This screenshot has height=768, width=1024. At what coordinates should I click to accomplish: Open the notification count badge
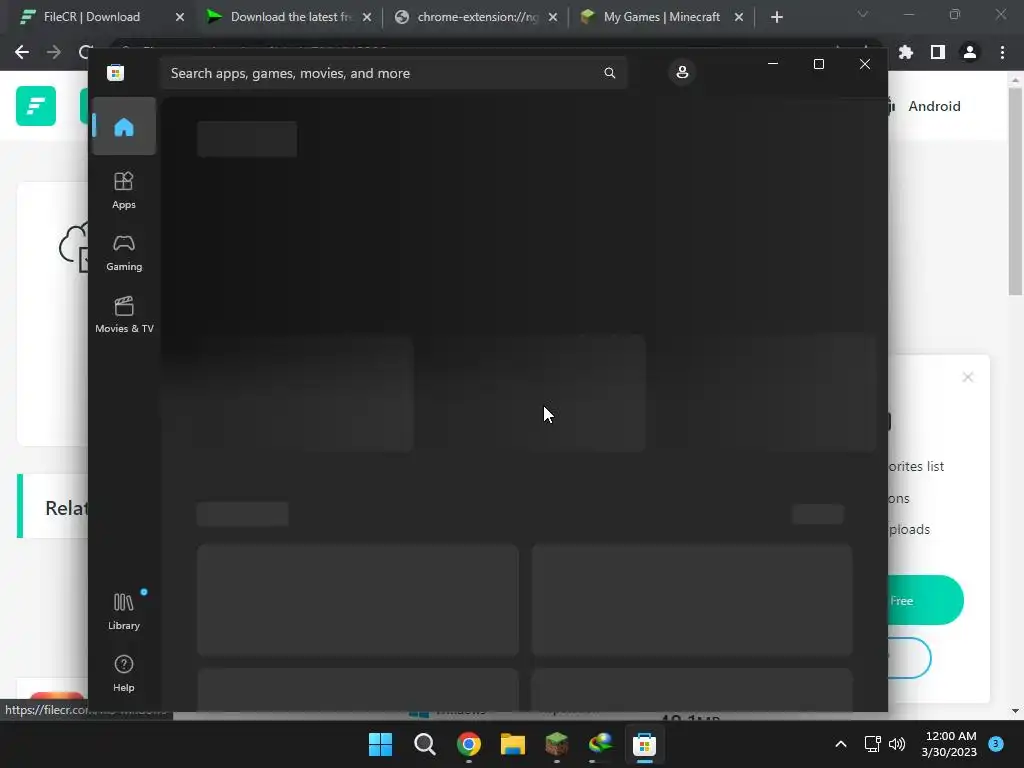996,743
